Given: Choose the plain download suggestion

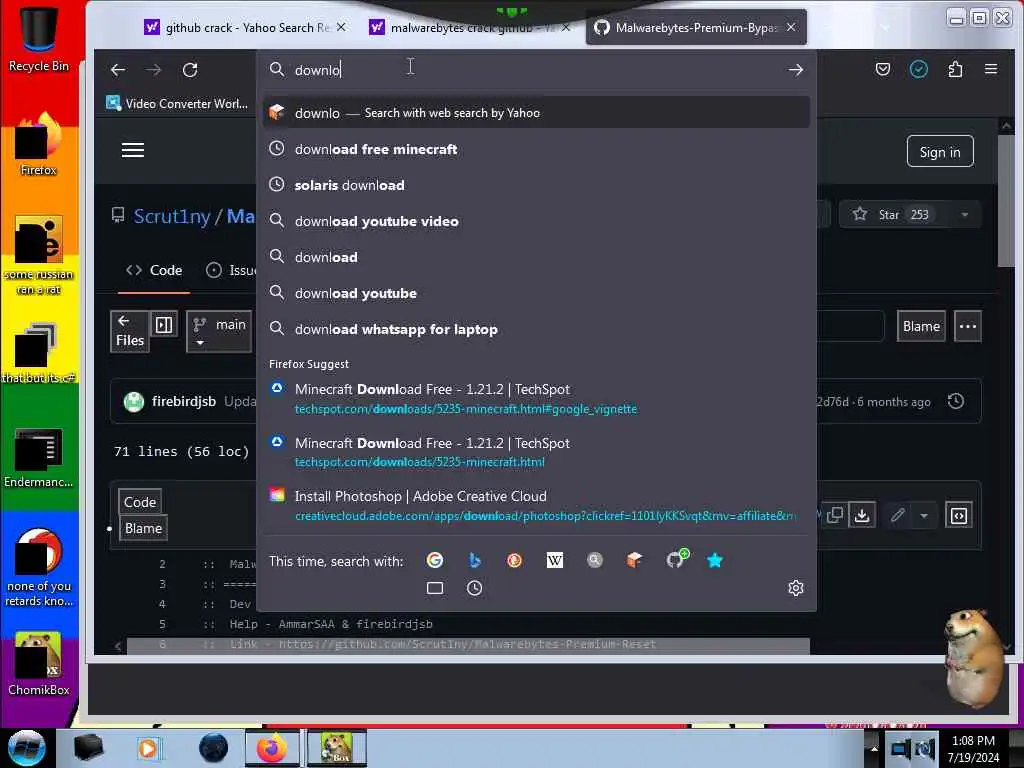Looking at the screenshot, I should 536,257.
